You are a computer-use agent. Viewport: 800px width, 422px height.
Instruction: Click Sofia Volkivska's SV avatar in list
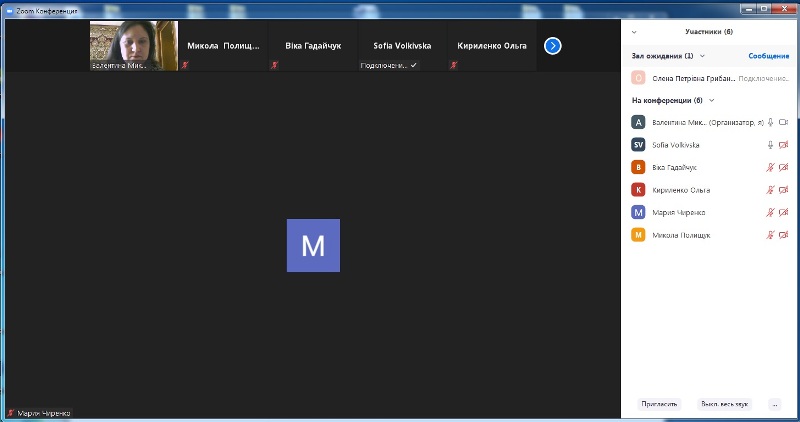click(x=638, y=144)
